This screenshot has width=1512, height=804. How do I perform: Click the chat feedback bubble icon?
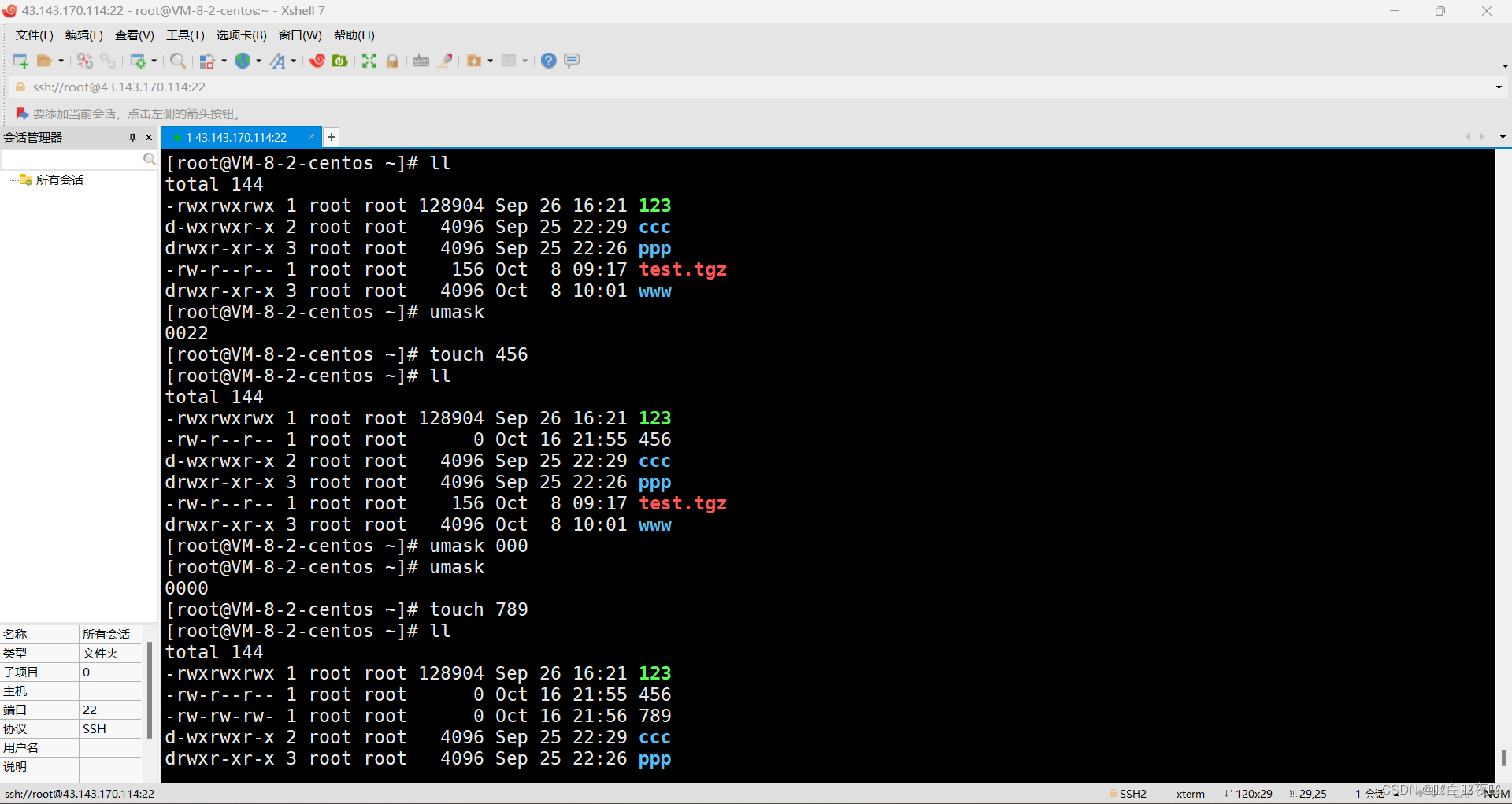[x=572, y=61]
